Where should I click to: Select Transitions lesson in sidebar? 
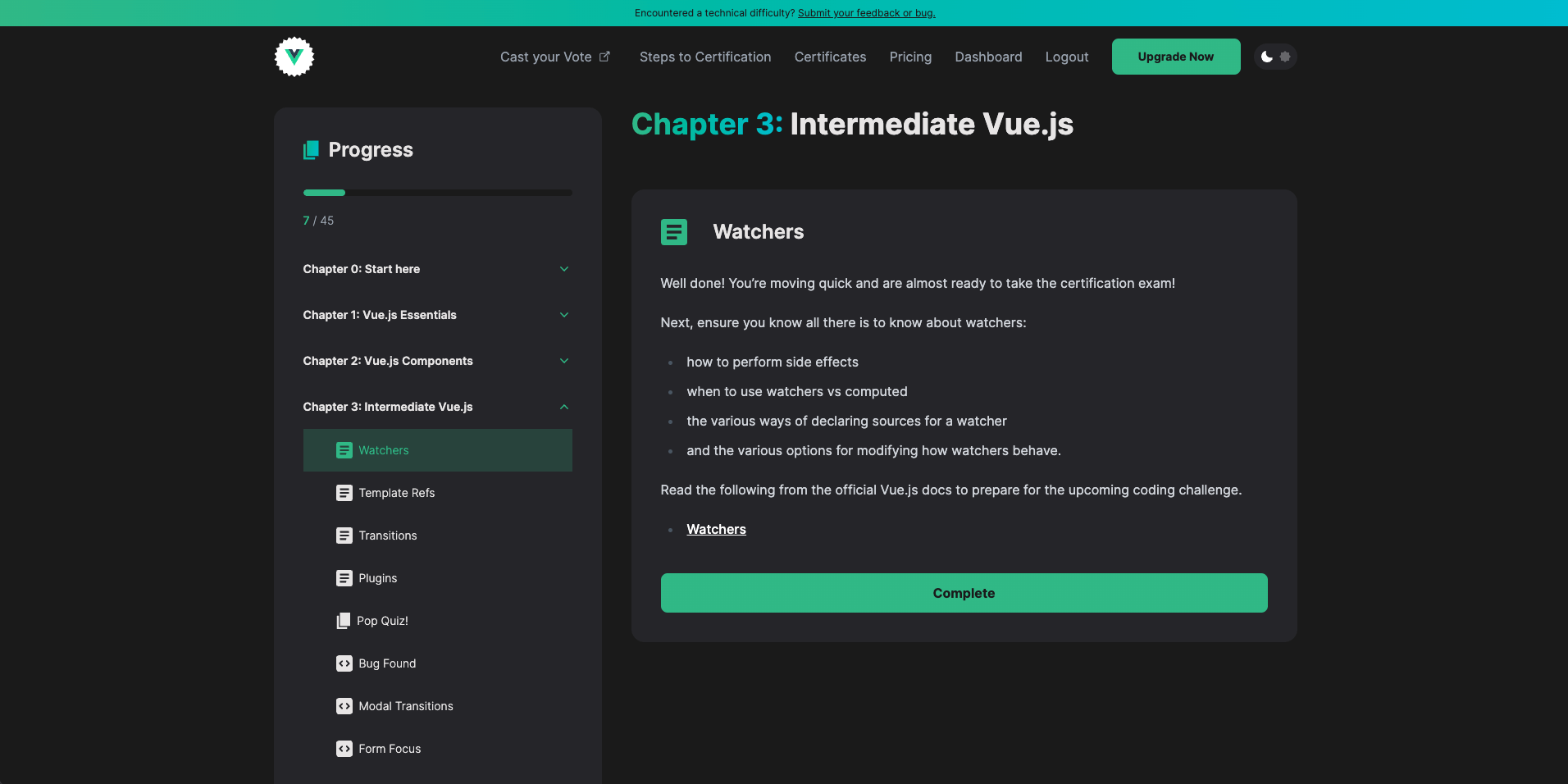pos(438,536)
